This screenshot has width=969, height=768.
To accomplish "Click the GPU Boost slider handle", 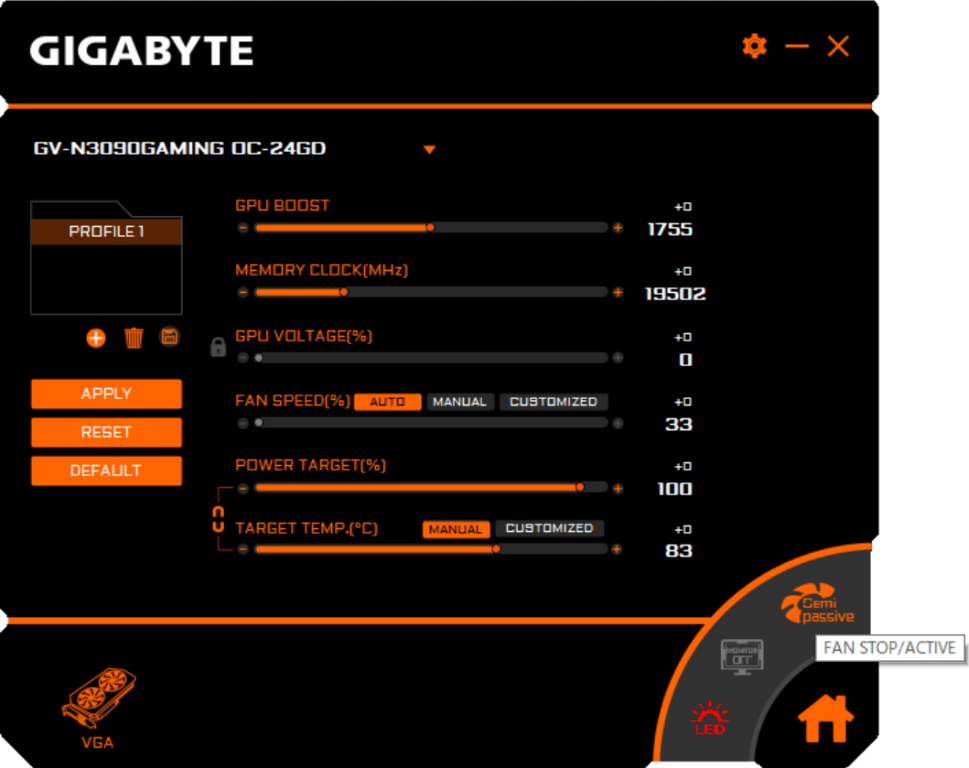I will click(x=430, y=228).
